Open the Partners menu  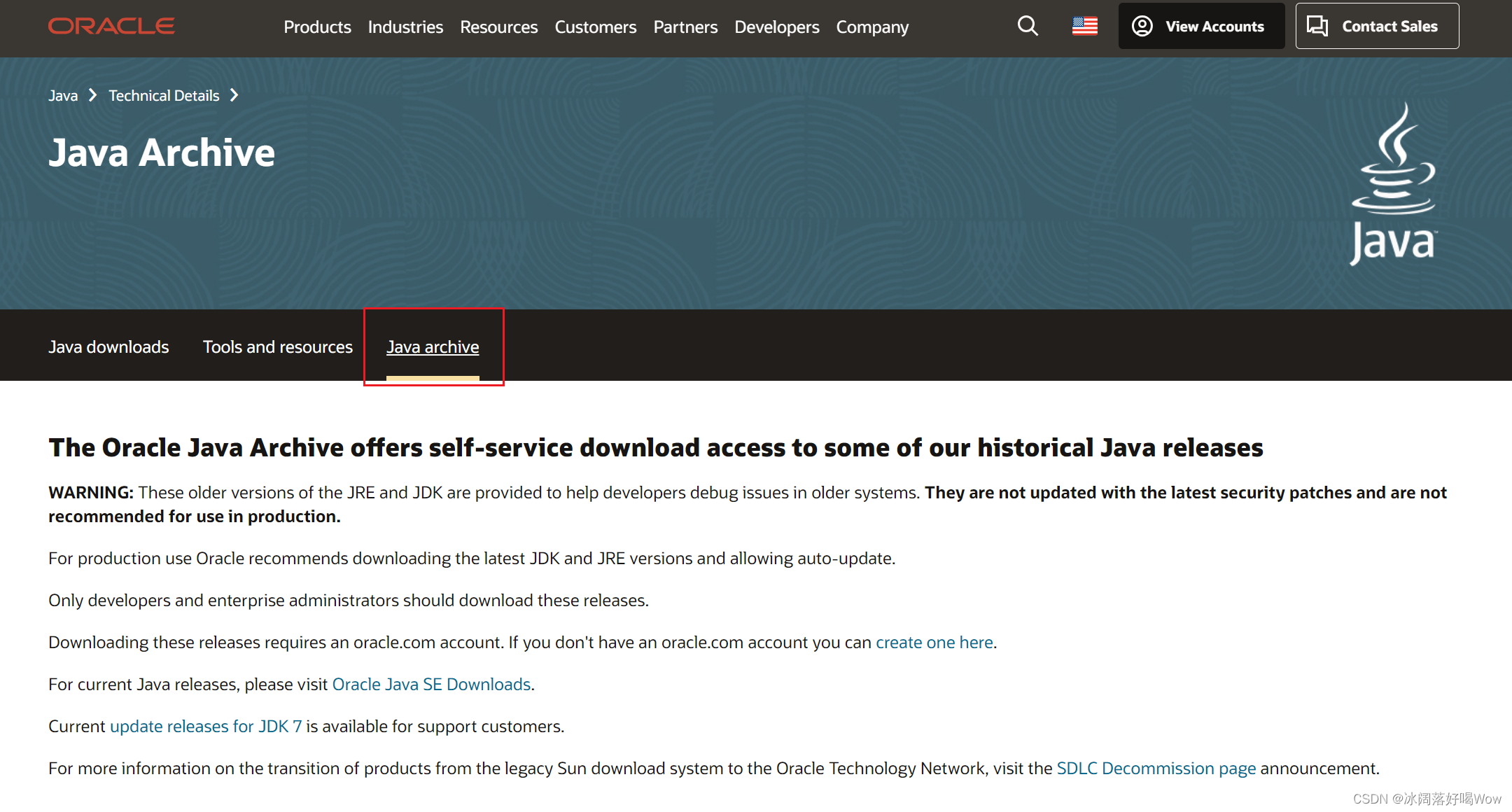[685, 27]
